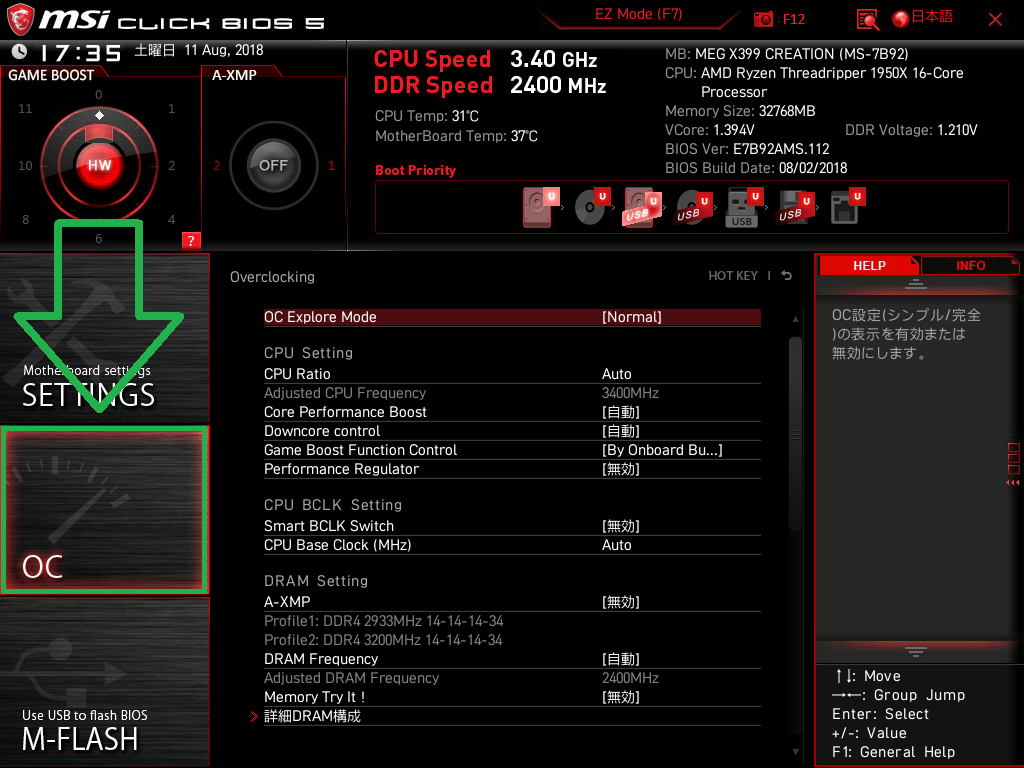Close BIOS with the red X

(995, 19)
